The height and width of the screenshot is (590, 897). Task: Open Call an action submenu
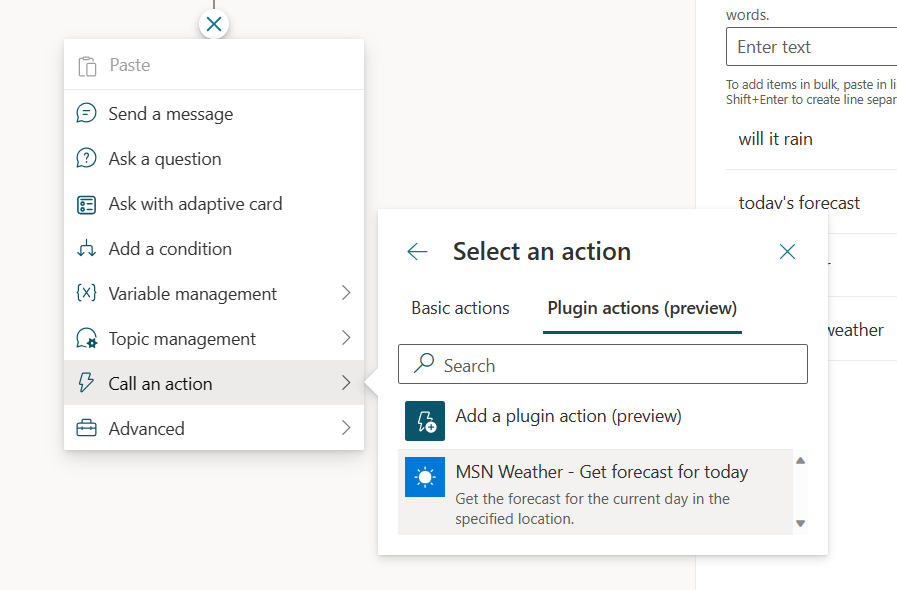coord(214,383)
